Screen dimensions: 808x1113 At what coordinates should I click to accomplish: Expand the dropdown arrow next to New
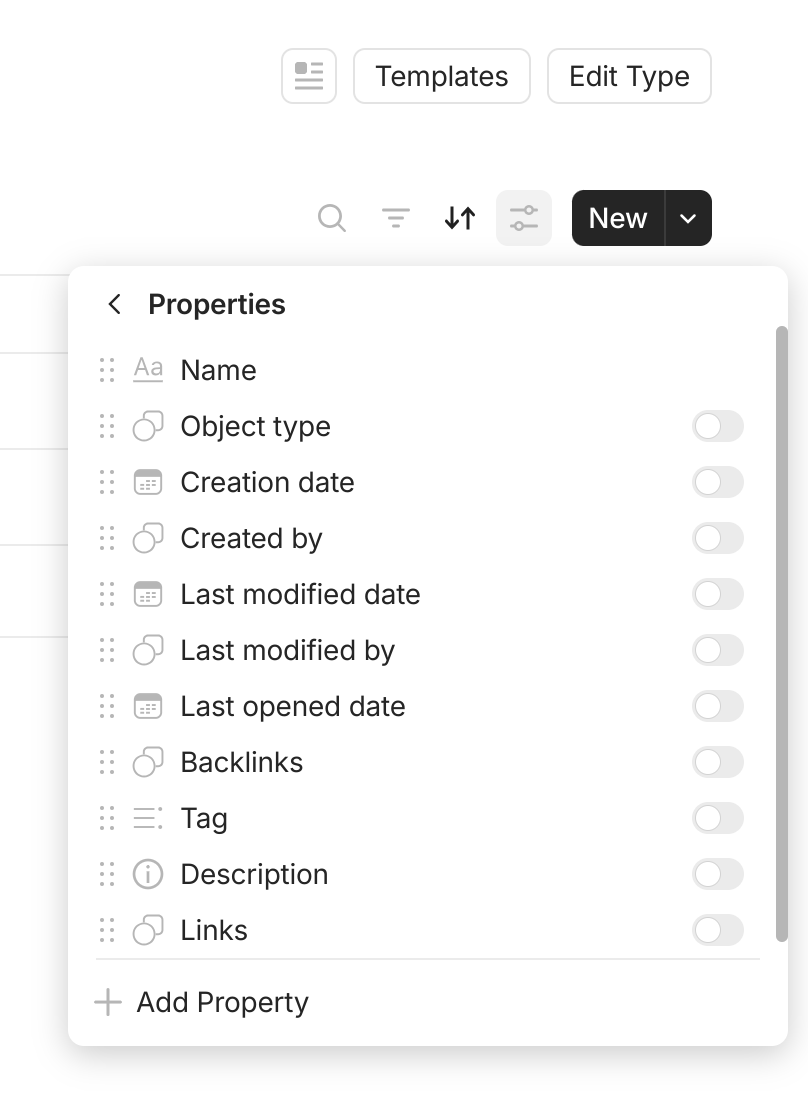(688, 218)
